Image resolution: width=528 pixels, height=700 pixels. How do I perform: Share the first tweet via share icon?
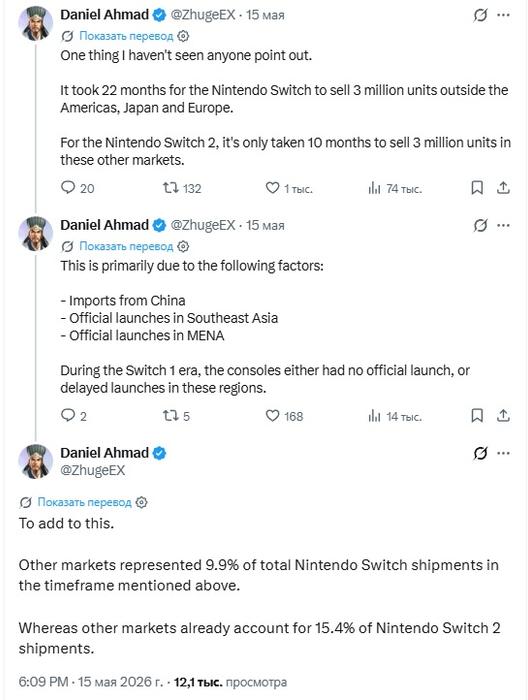503,188
